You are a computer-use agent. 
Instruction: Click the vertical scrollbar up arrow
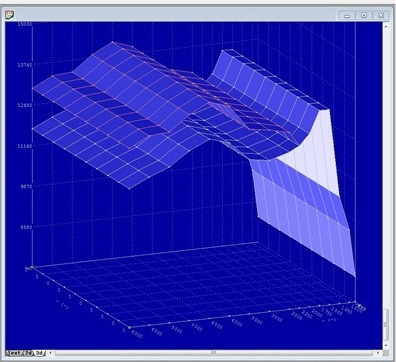(x=386, y=25)
